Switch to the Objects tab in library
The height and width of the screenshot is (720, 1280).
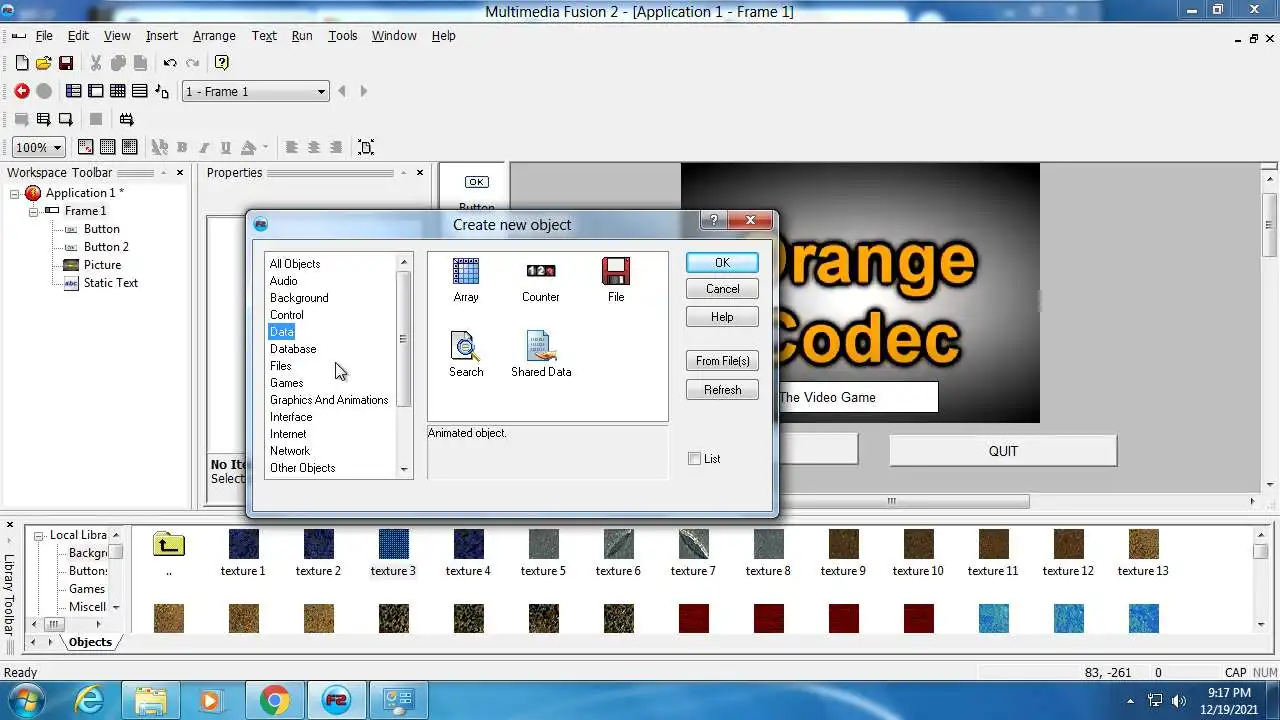(x=90, y=642)
